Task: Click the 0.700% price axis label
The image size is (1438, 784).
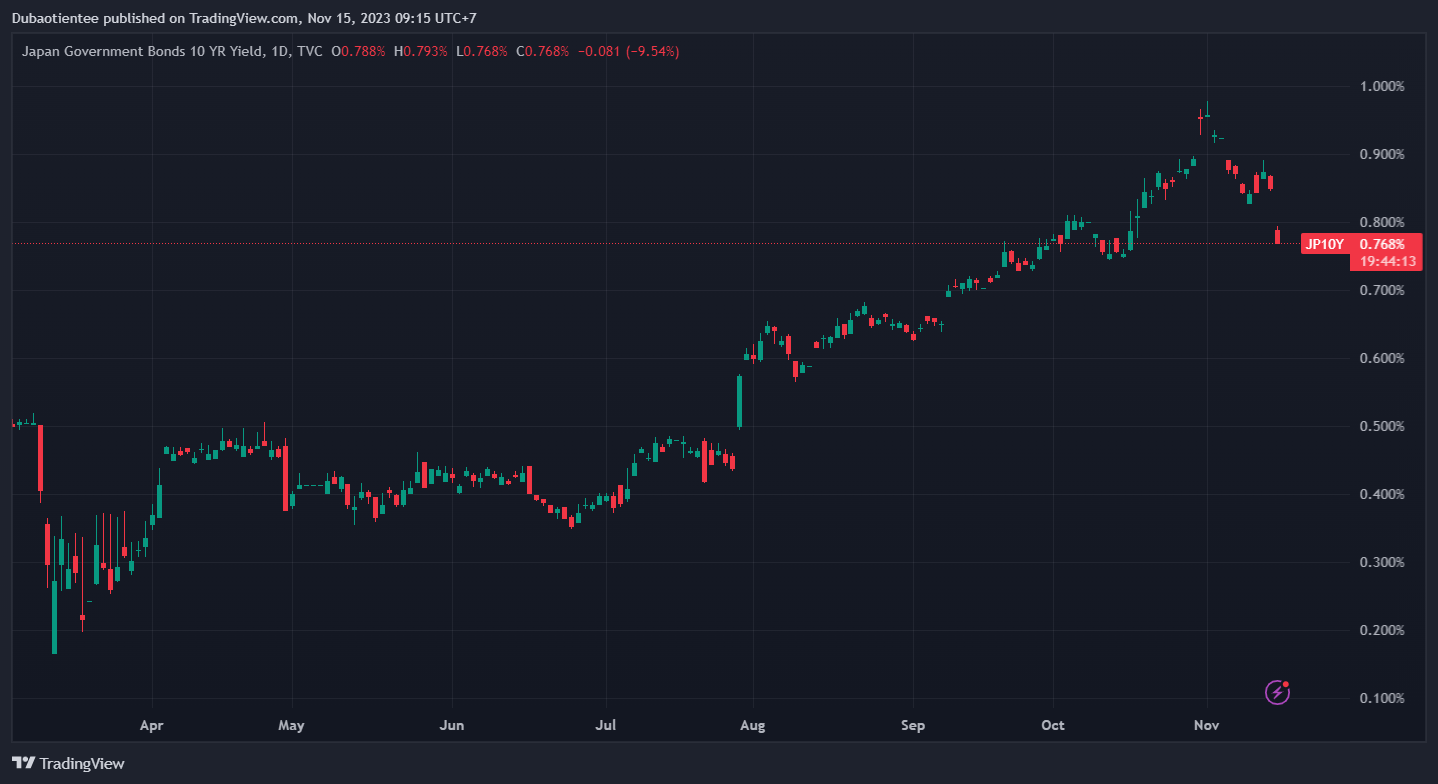Action: point(1382,290)
